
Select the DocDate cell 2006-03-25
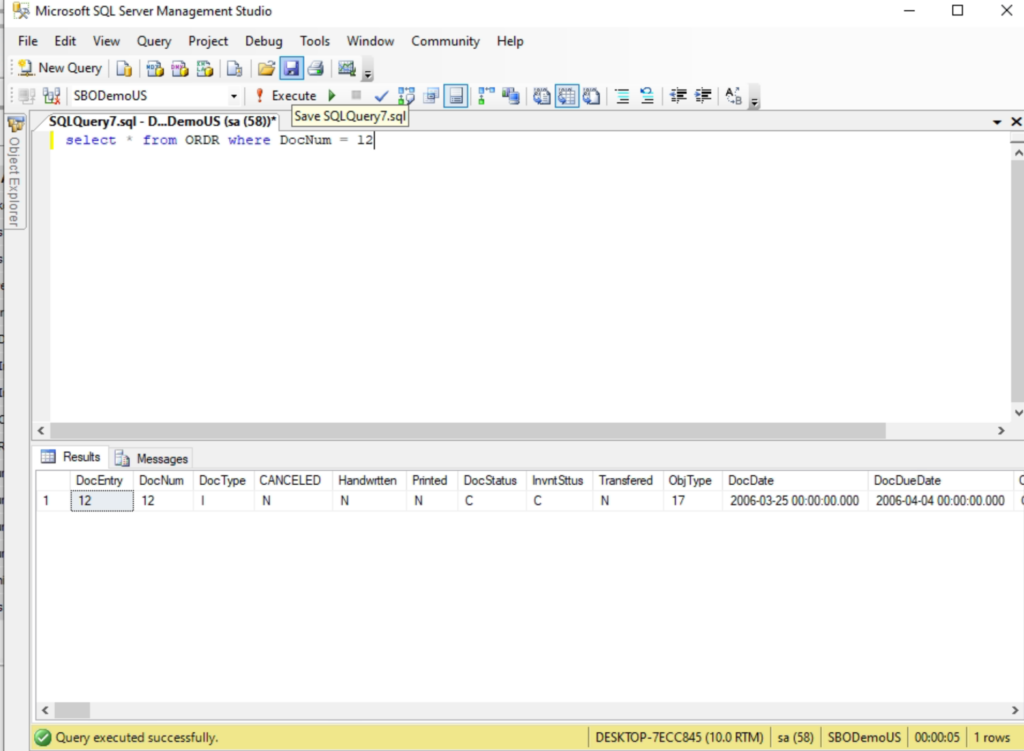(795, 501)
